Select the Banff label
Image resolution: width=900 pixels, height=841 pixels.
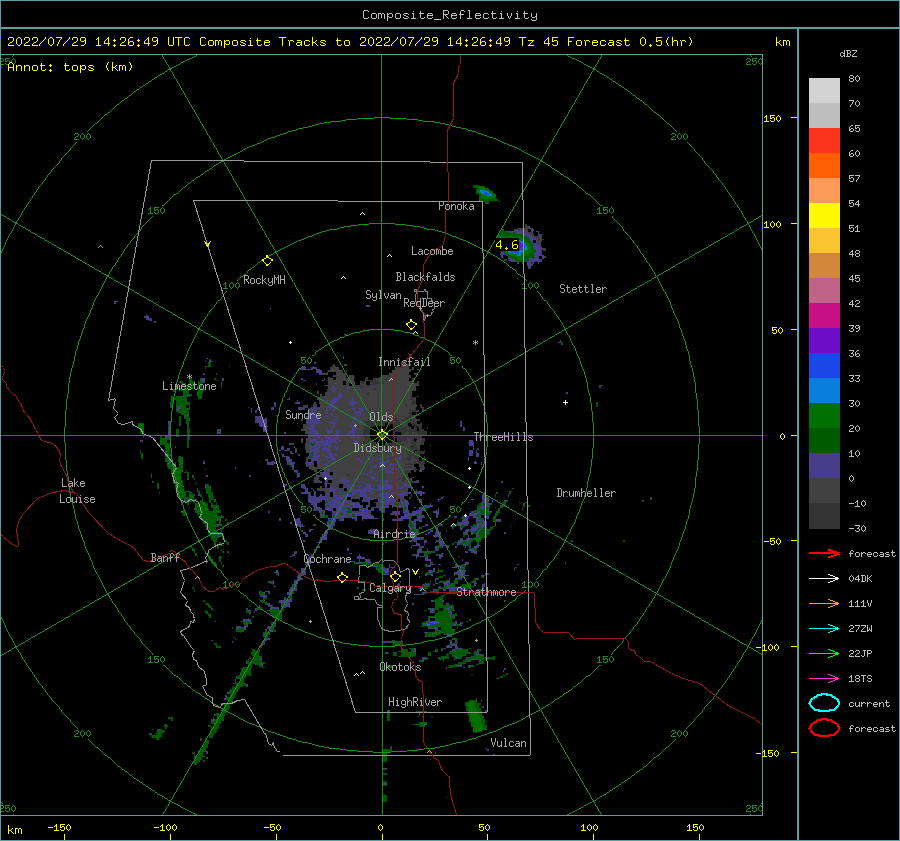point(165,557)
